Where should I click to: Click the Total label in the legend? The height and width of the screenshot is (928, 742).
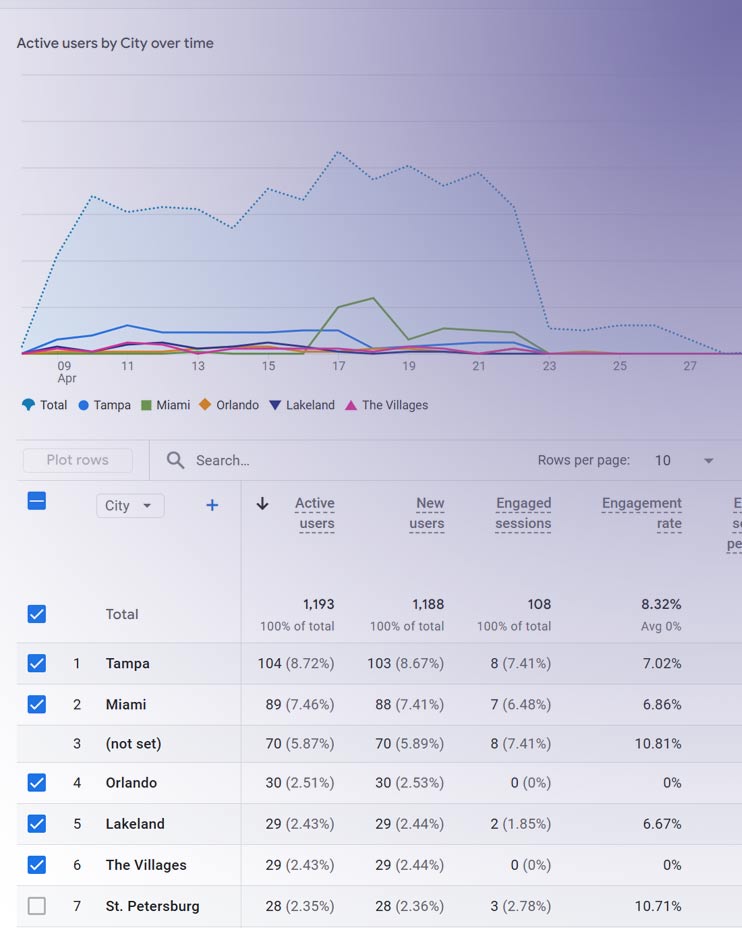tap(53, 405)
